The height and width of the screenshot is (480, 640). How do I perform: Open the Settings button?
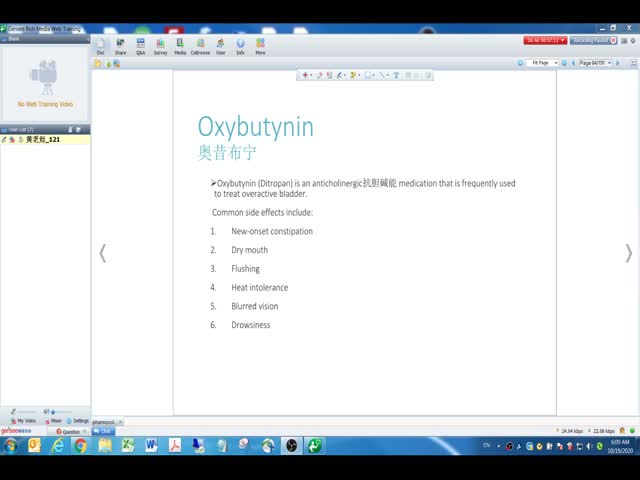(x=78, y=421)
